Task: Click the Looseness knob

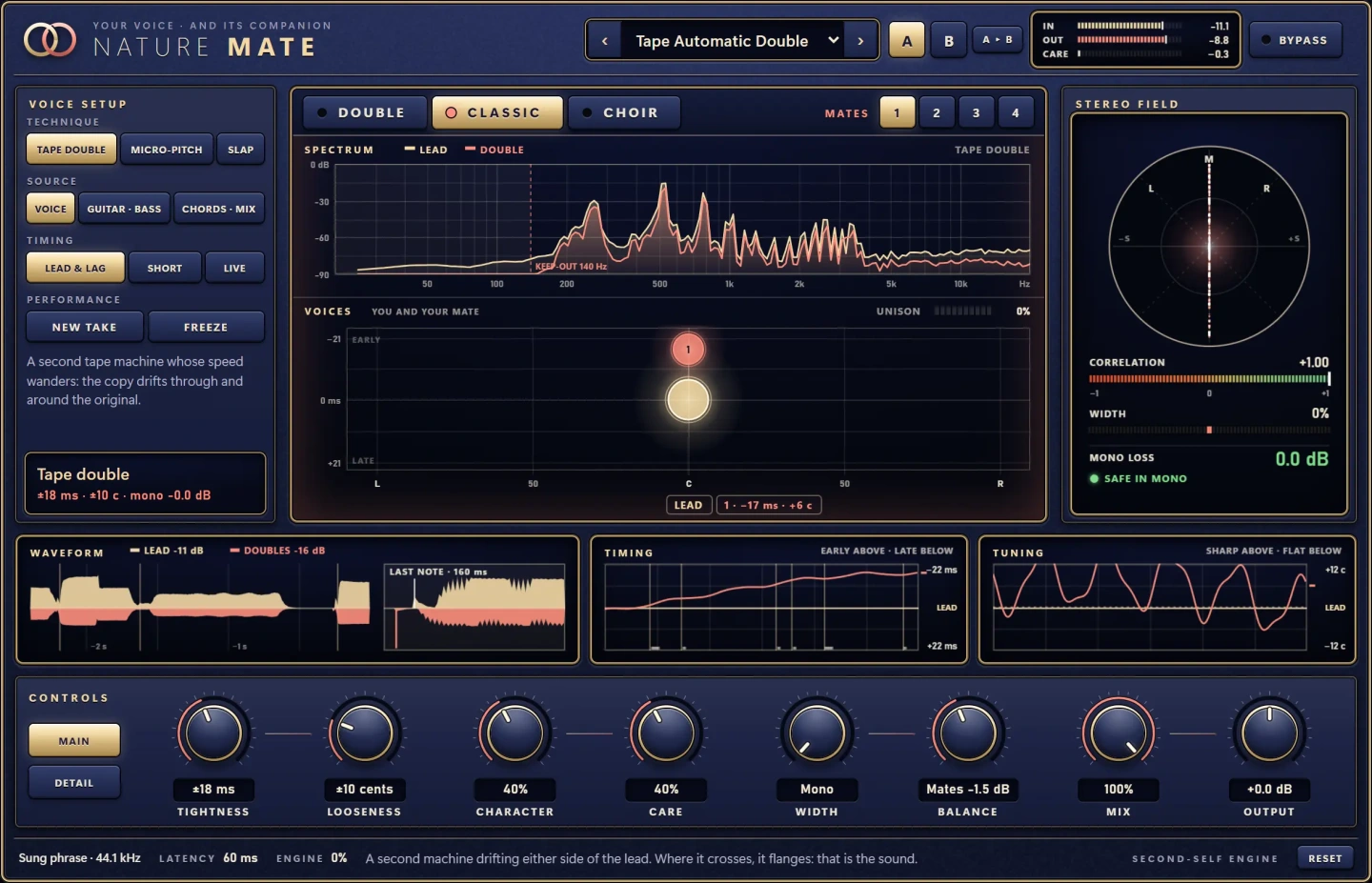Action: click(364, 733)
